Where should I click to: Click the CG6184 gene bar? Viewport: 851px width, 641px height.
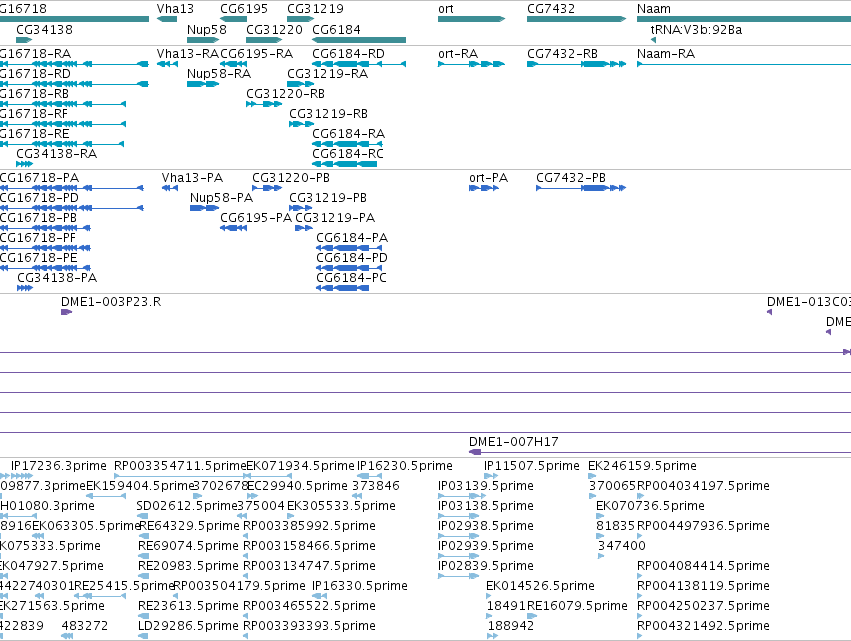click(x=359, y=40)
